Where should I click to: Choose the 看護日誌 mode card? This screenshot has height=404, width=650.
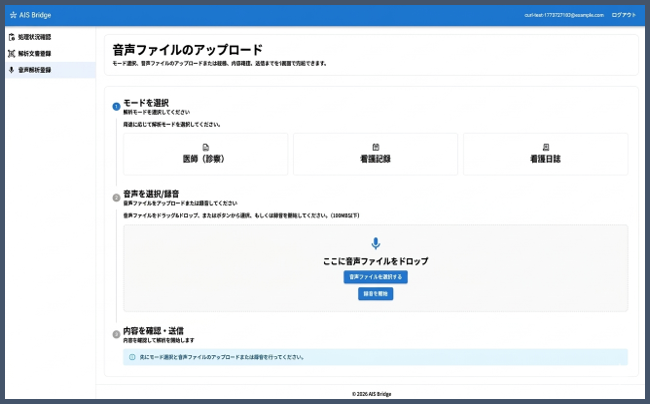[x=545, y=154]
